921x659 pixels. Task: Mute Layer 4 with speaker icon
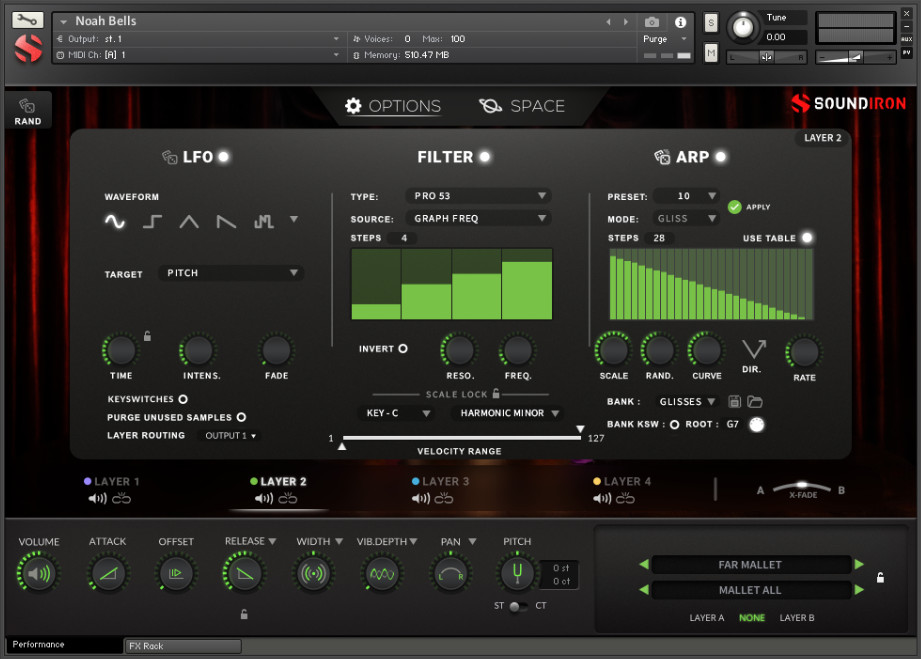pos(602,499)
